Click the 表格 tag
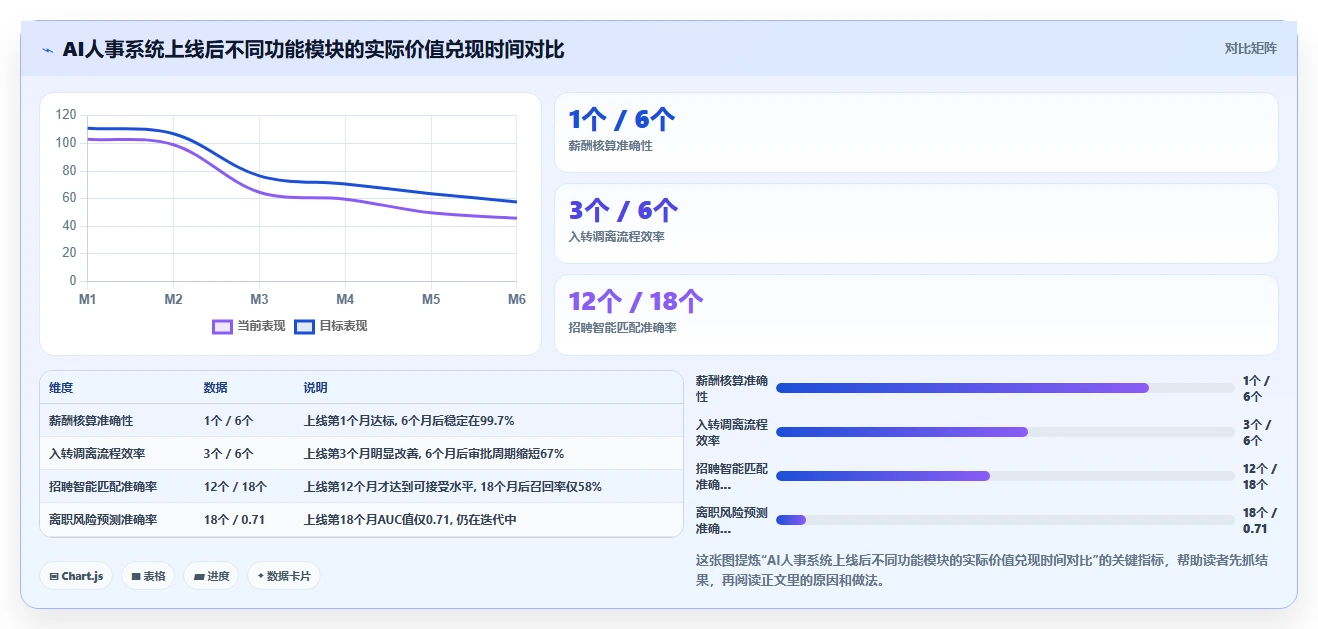Viewport: 1318px width, 629px height. [x=148, y=576]
